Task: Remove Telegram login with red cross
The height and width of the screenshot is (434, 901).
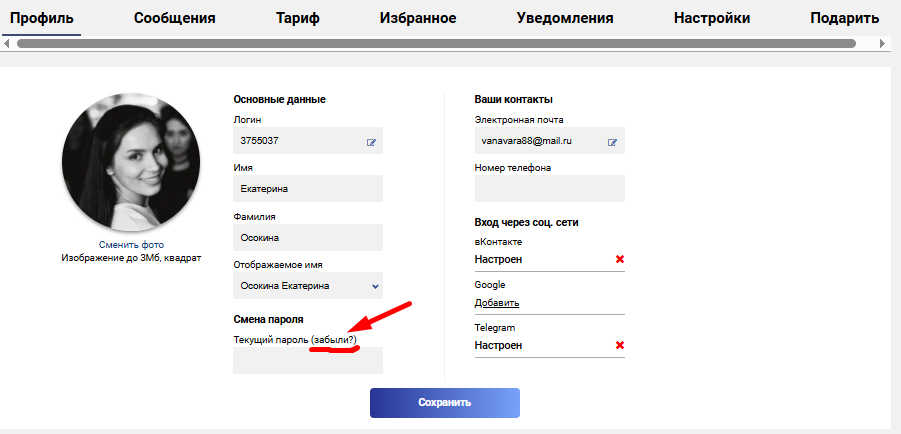Action: (619, 345)
